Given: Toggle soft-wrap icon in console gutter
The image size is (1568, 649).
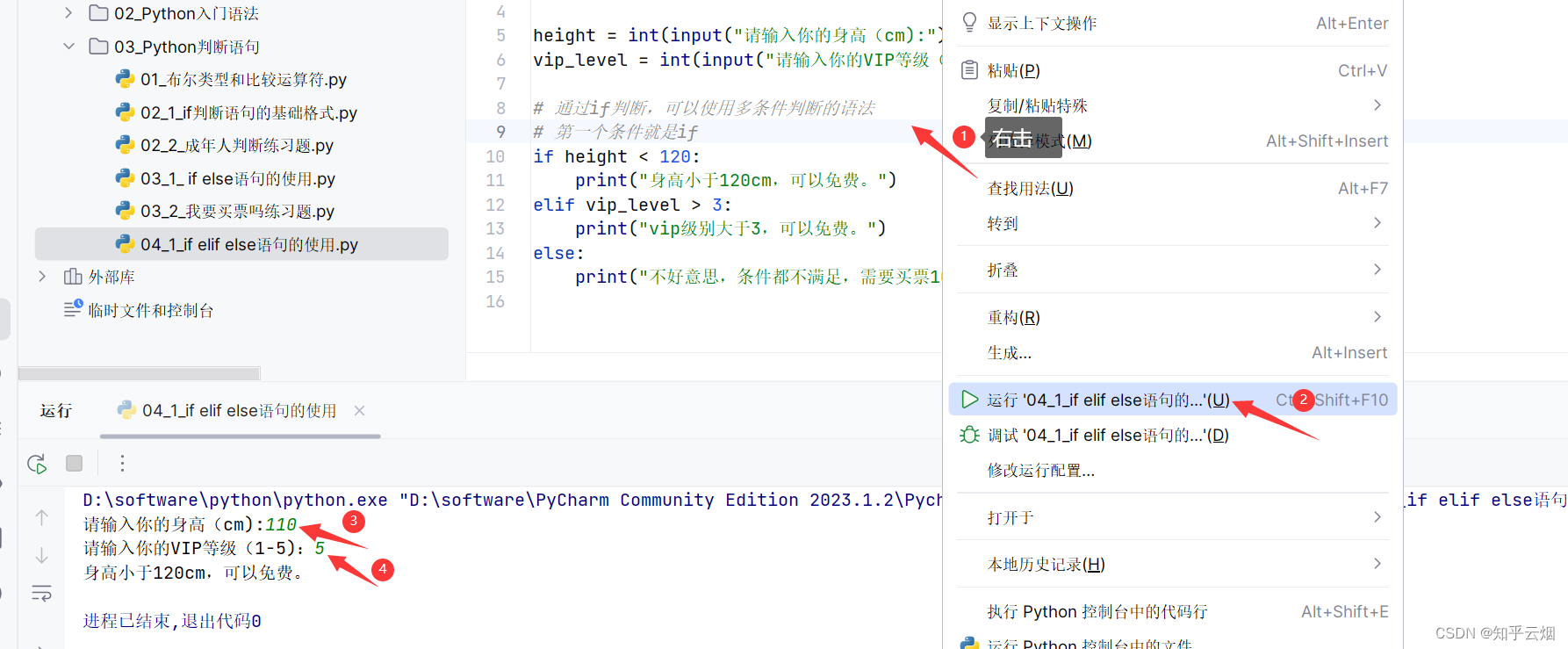Looking at the screenshot, I should point(41,593).
